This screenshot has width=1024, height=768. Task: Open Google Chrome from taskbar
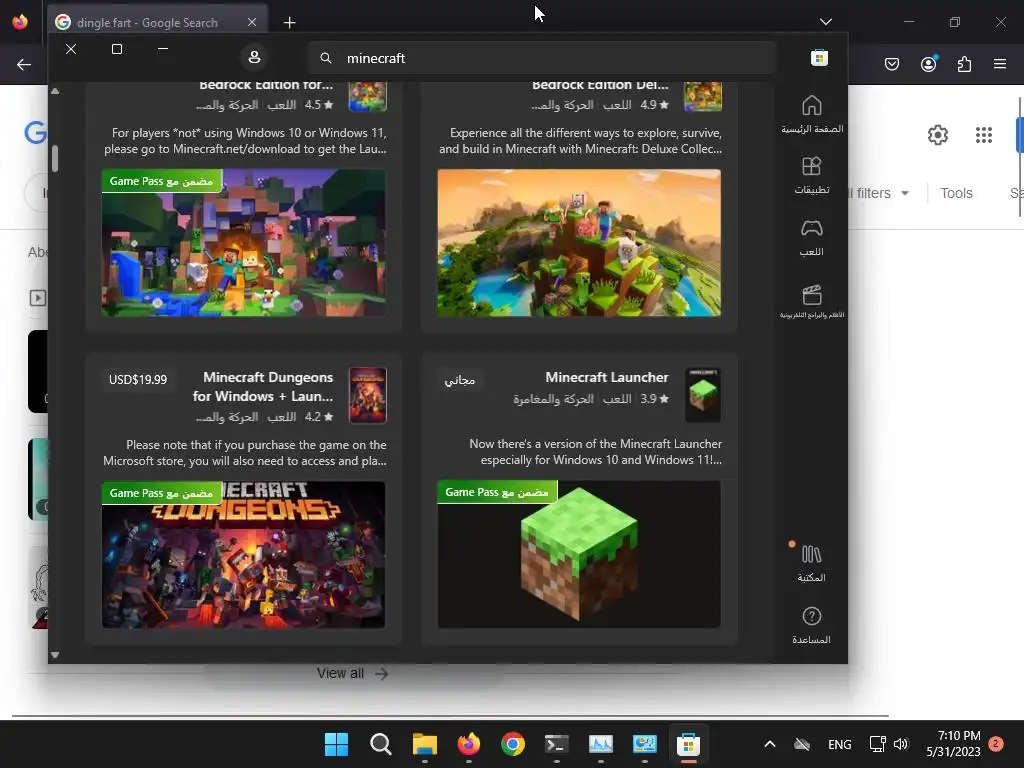point(513,744)
